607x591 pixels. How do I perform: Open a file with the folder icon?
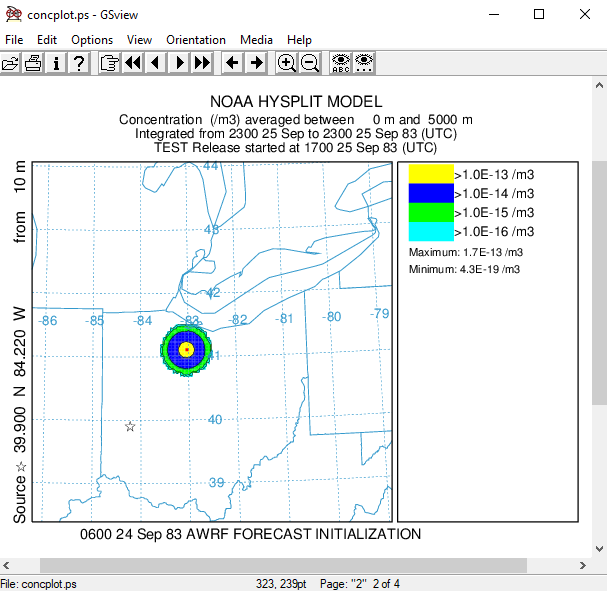(x=10, y=63)
